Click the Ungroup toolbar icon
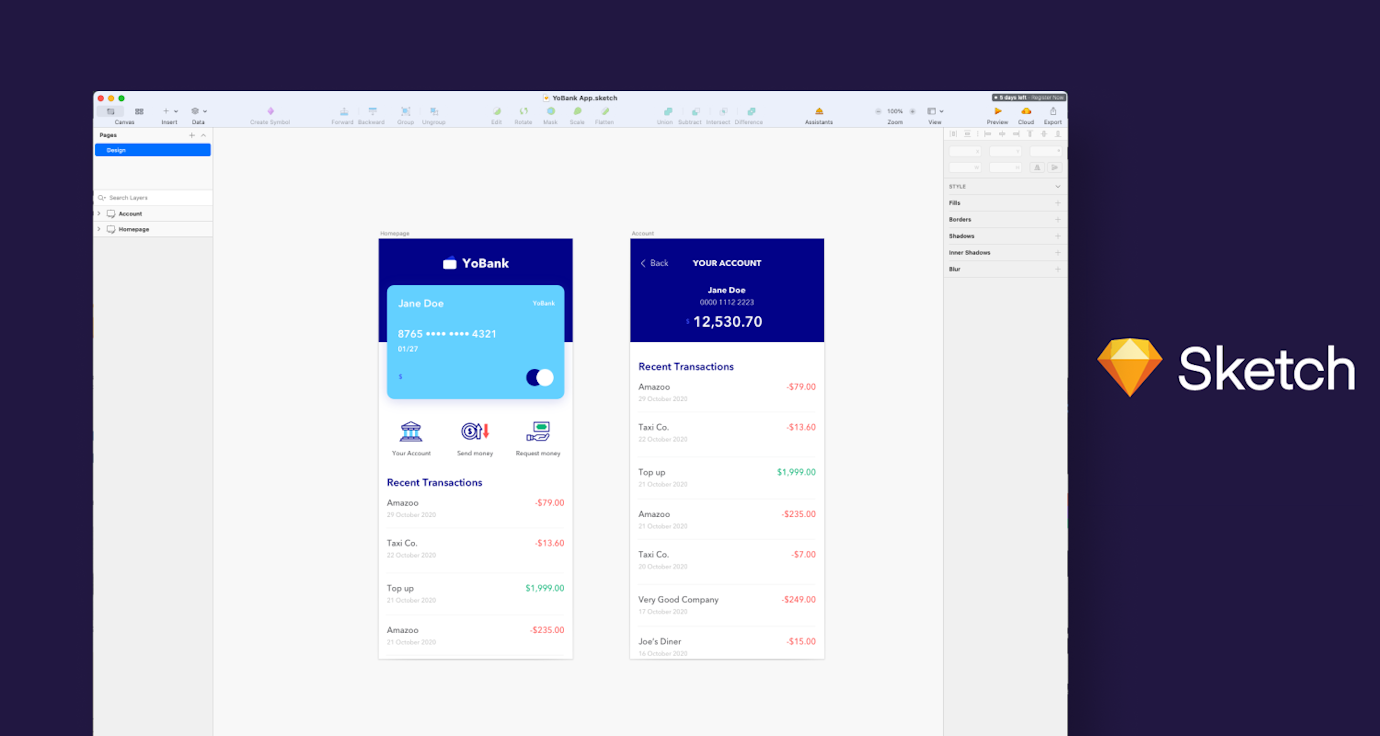 (x=434, y=112)
